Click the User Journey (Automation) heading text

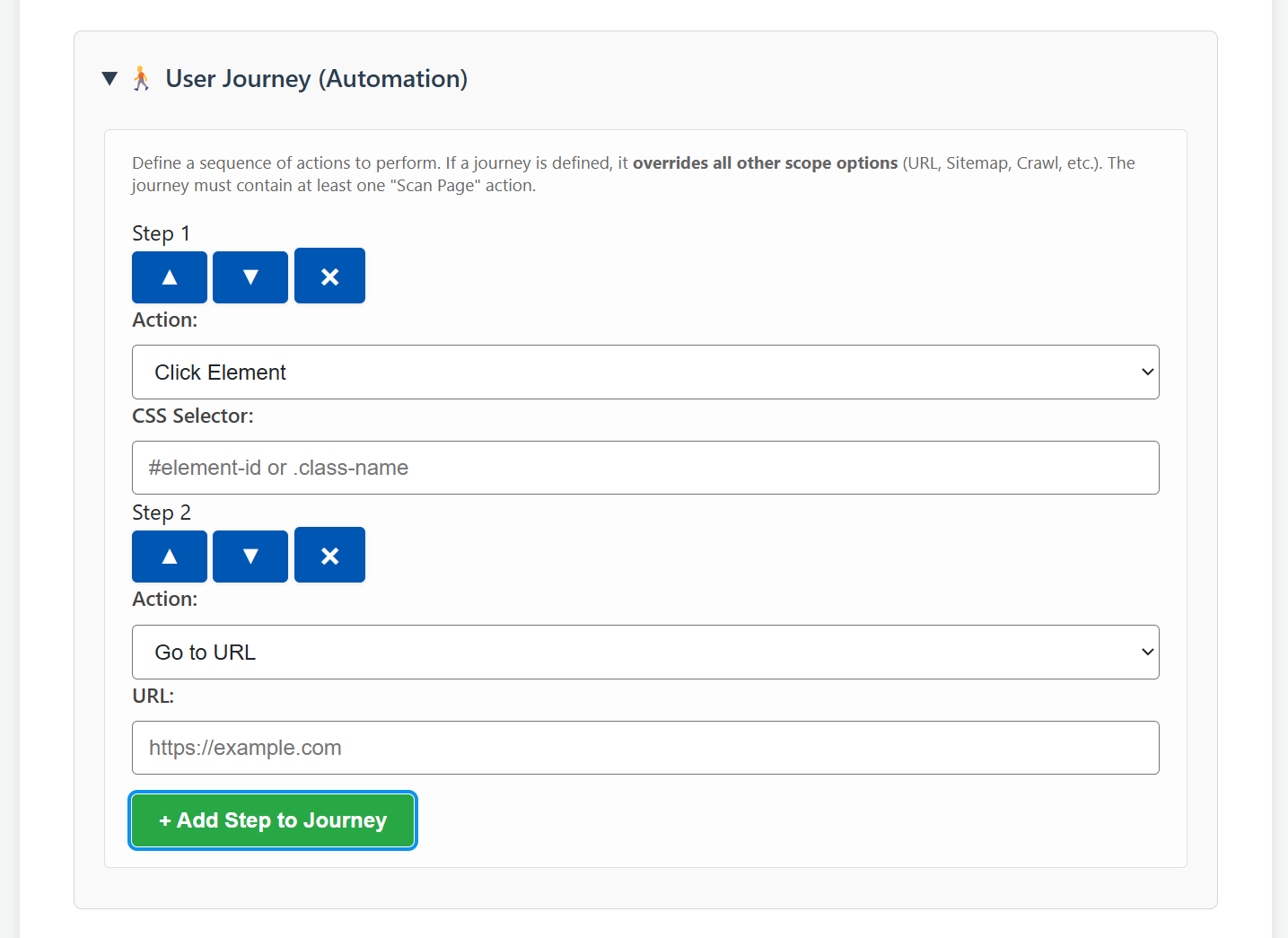tap(316, 79)
